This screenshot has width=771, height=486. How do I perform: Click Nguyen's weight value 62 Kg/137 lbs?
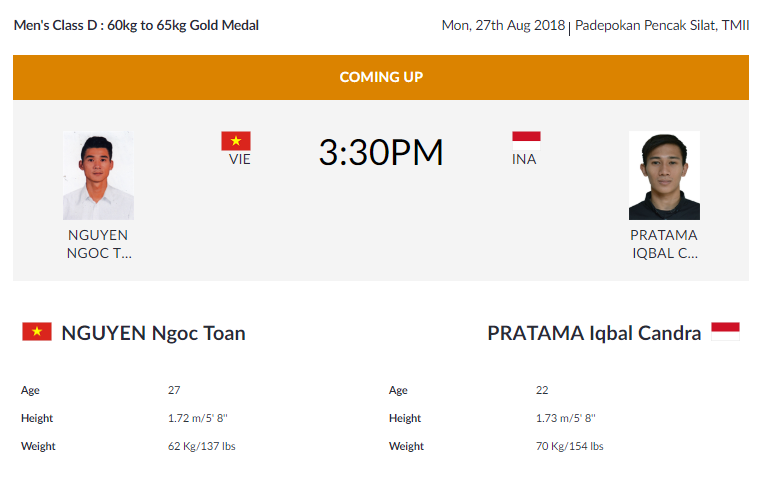point(202,446)
